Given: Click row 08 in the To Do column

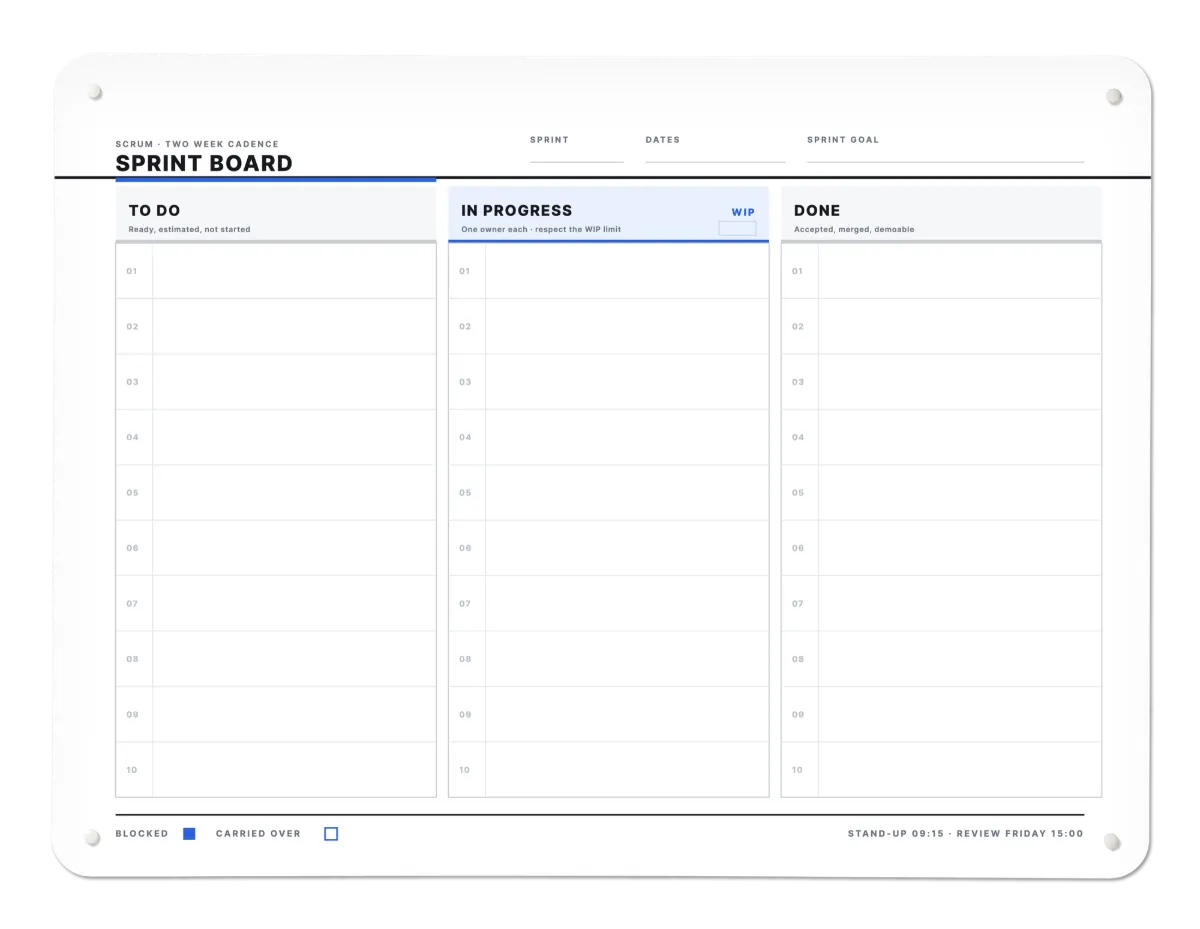Looking at the screenshot, I should click(x=276, y=659).
